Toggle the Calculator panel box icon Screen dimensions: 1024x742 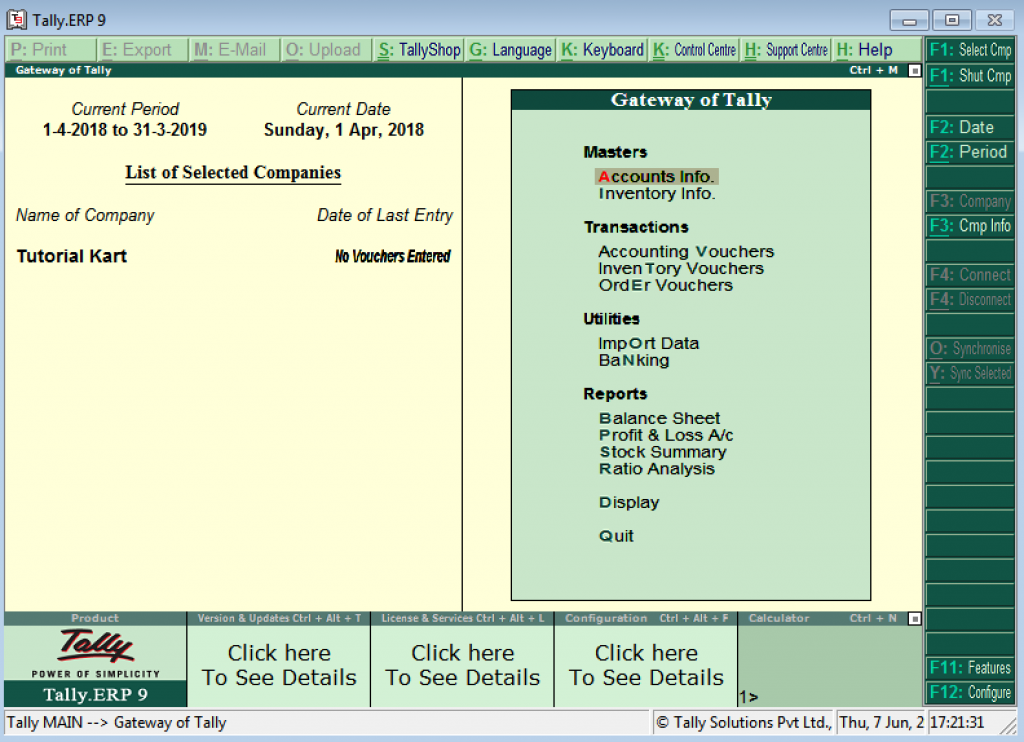[x=914, y=619]
